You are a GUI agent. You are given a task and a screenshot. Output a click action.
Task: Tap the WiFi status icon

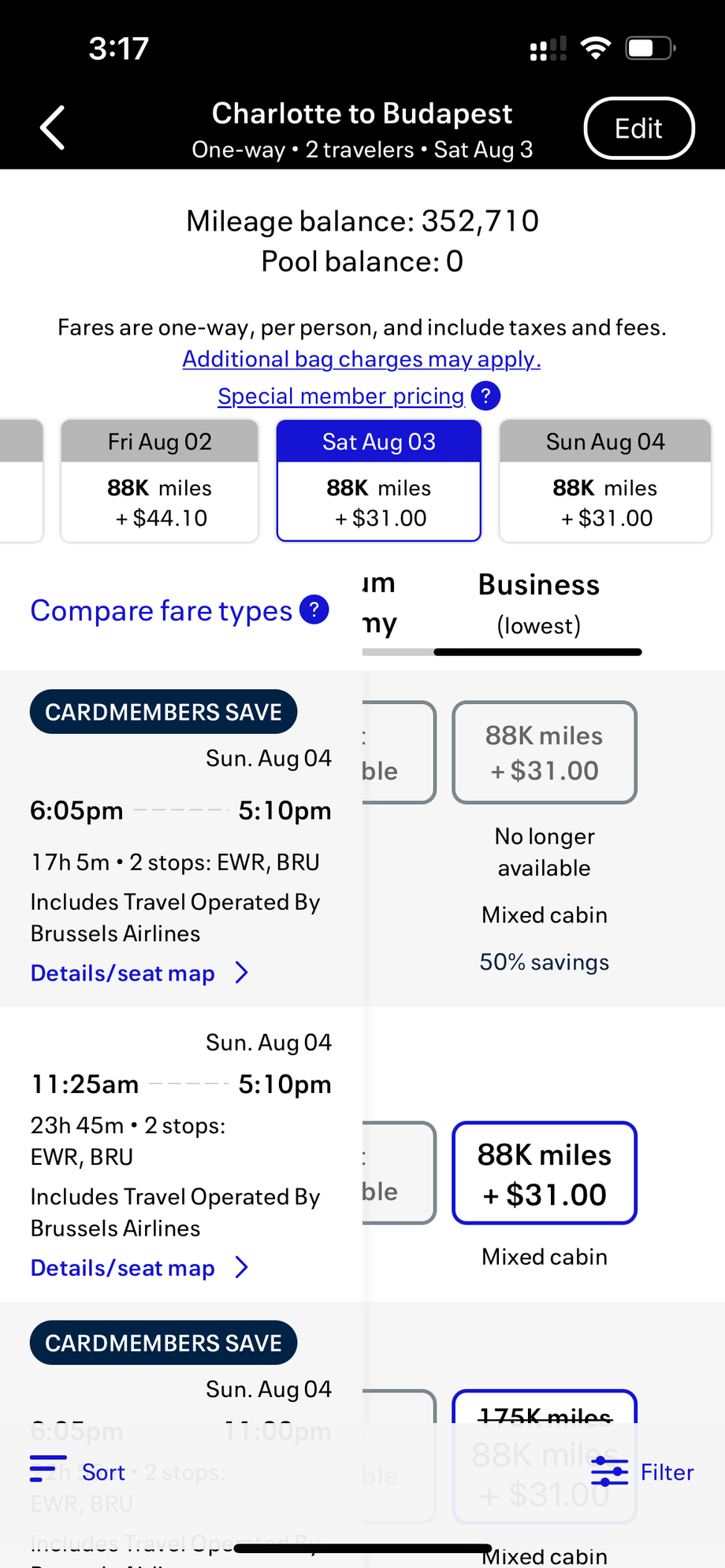point(596,49)
